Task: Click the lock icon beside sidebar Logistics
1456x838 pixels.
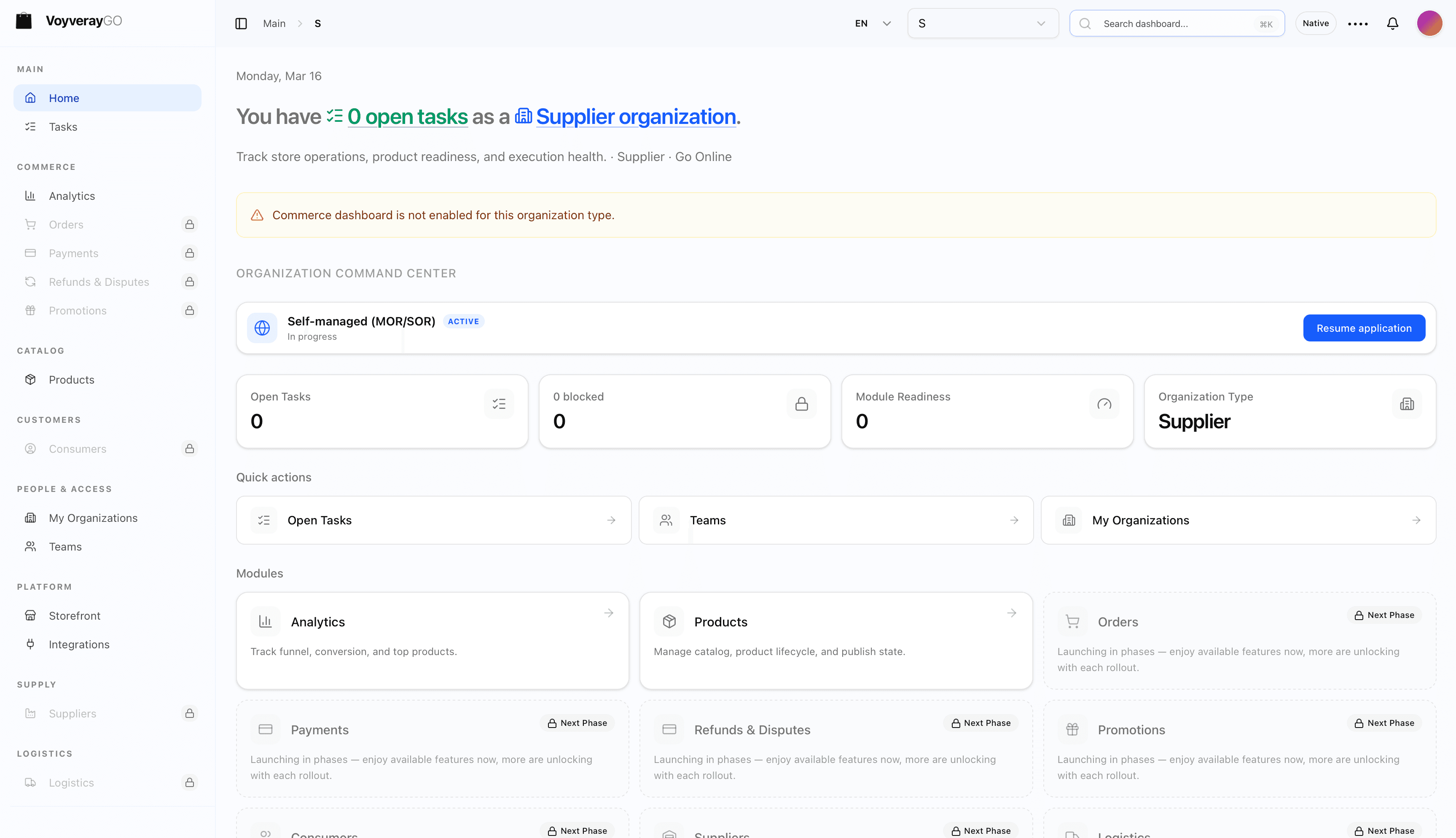Action: (x=189, y=783)
